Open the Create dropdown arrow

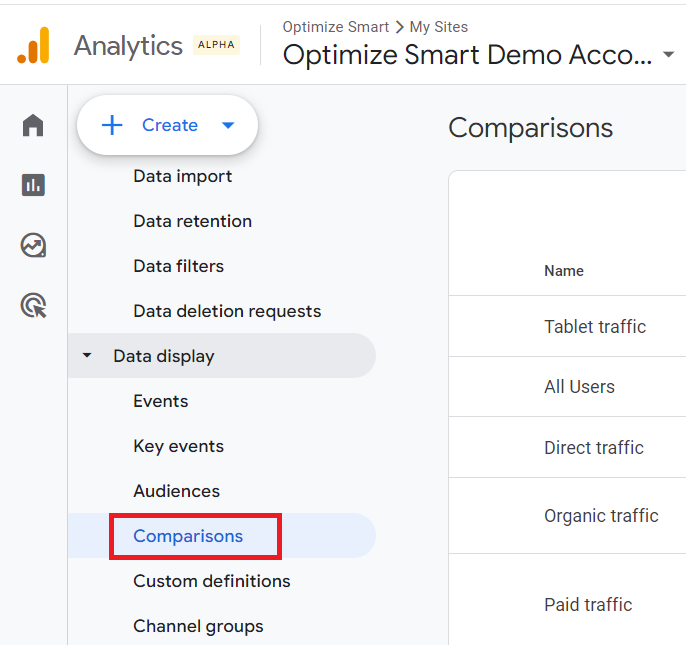tap(228, 126)
